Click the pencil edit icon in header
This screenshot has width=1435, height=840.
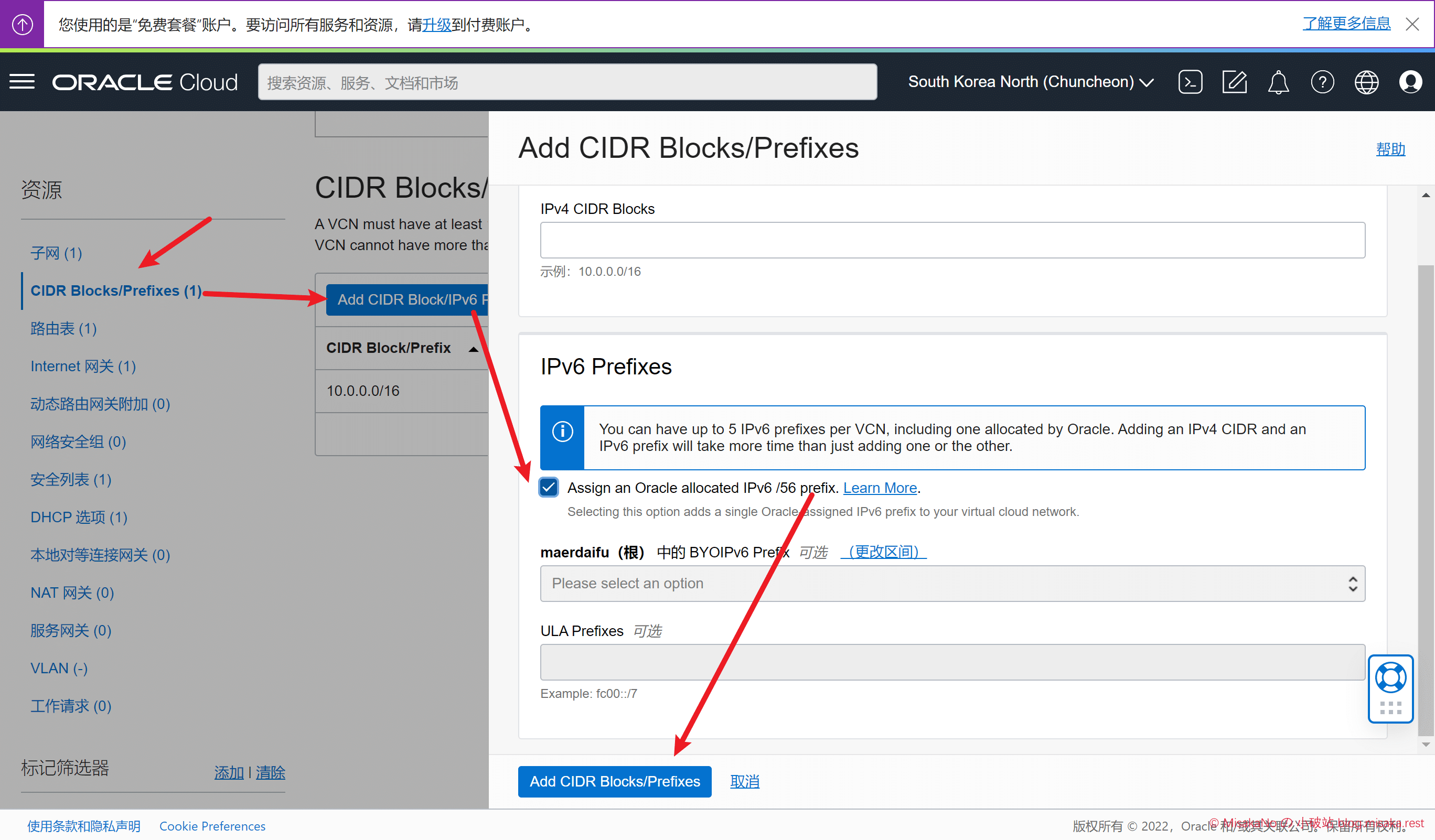[x=1234, y=82]
